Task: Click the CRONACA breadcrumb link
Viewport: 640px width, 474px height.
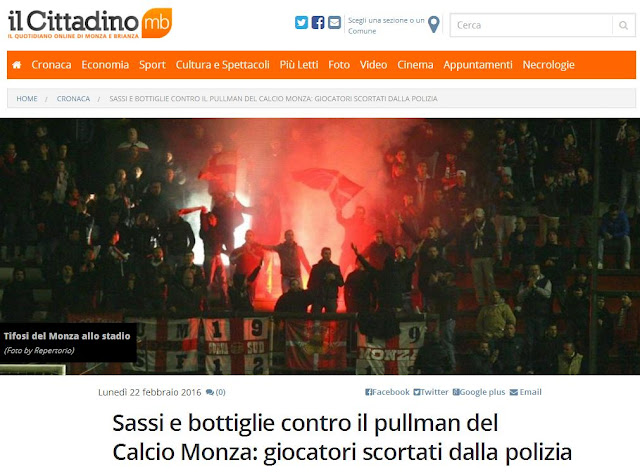Action: pyautogui.click(x=73, y=99)
